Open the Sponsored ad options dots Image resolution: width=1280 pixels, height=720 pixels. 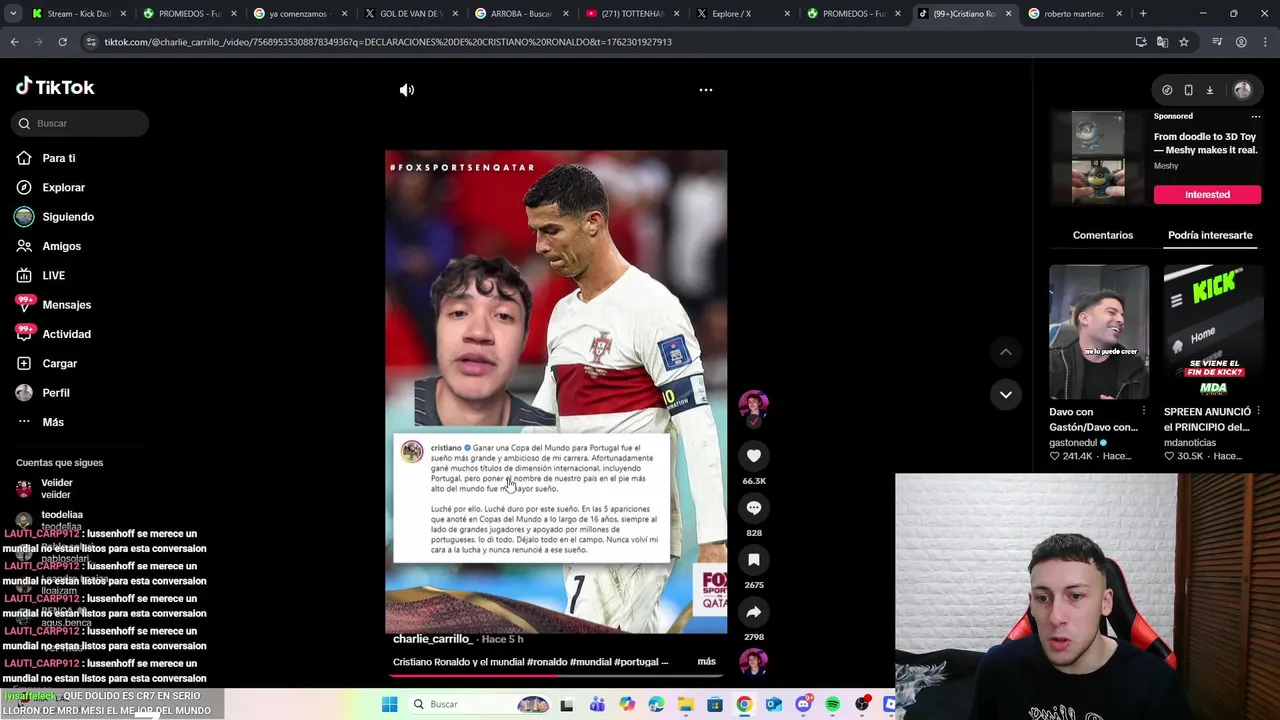point(1256,116)
